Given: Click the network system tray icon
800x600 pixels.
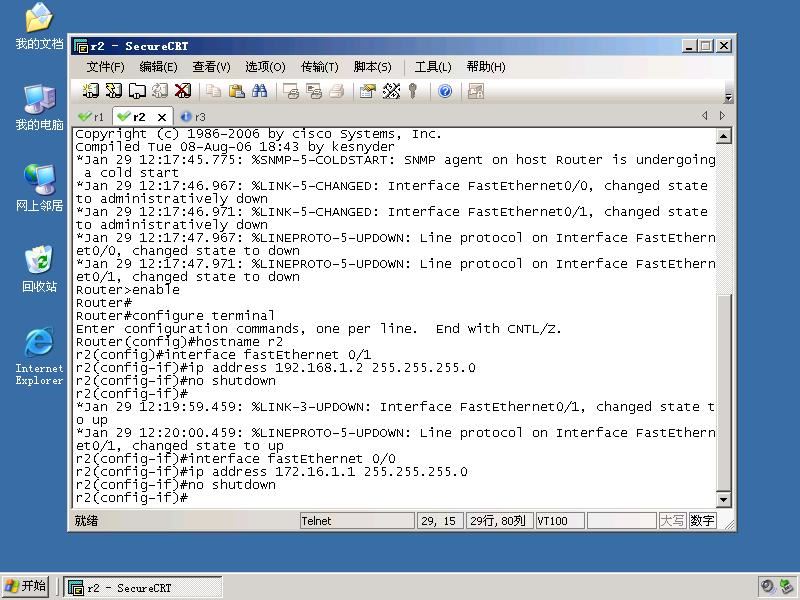Looking at the screenshot, I should (786, 587).
